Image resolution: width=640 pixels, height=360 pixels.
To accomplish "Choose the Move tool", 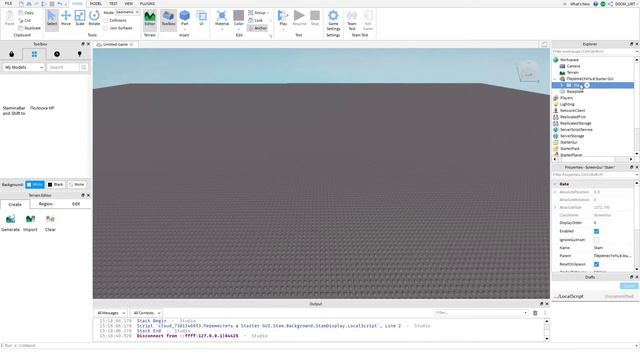I will pyautogui.click(x=66, y=18).
